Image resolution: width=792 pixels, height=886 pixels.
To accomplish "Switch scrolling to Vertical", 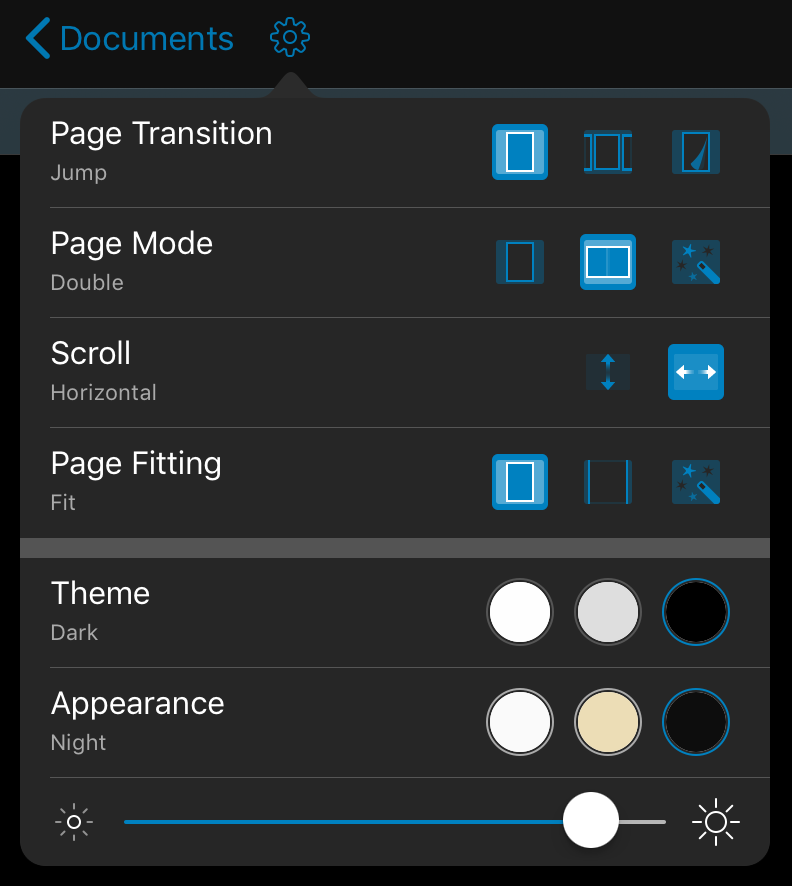I will (608, 372).
